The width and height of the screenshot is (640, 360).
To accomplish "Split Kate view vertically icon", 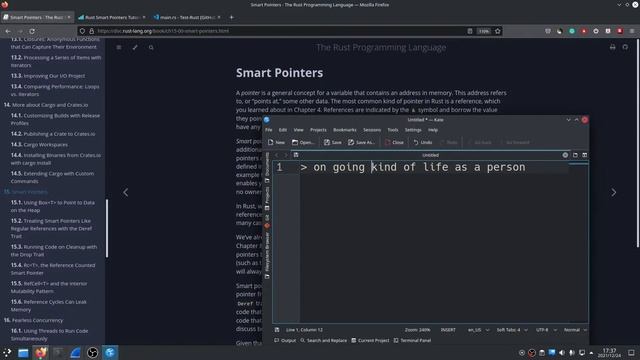I will coord(584,155).
